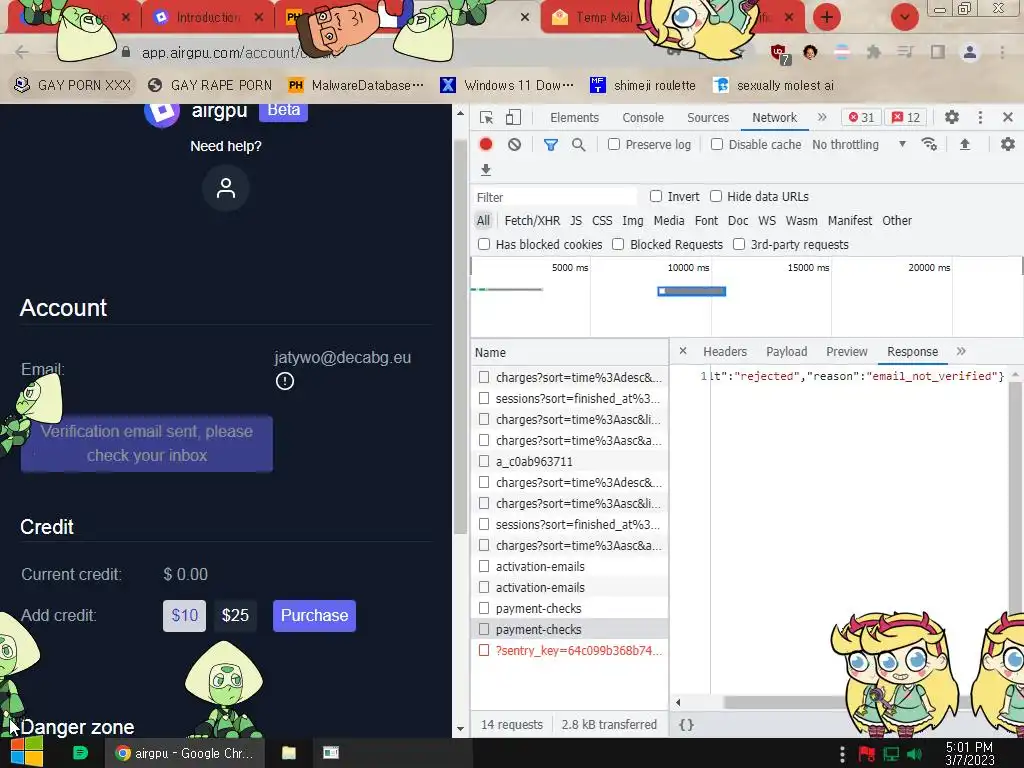The height and width of the screenshot is (768, 1024).
Task: Enable the Preserve log checkbox
Action: pos(614,144)
